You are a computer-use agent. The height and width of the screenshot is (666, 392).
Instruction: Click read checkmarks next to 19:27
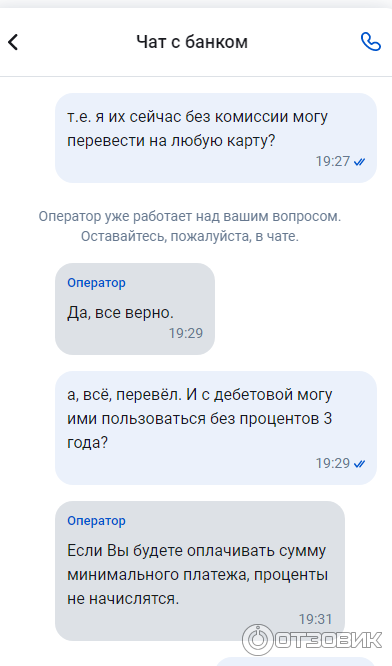[x=359, y=162]
